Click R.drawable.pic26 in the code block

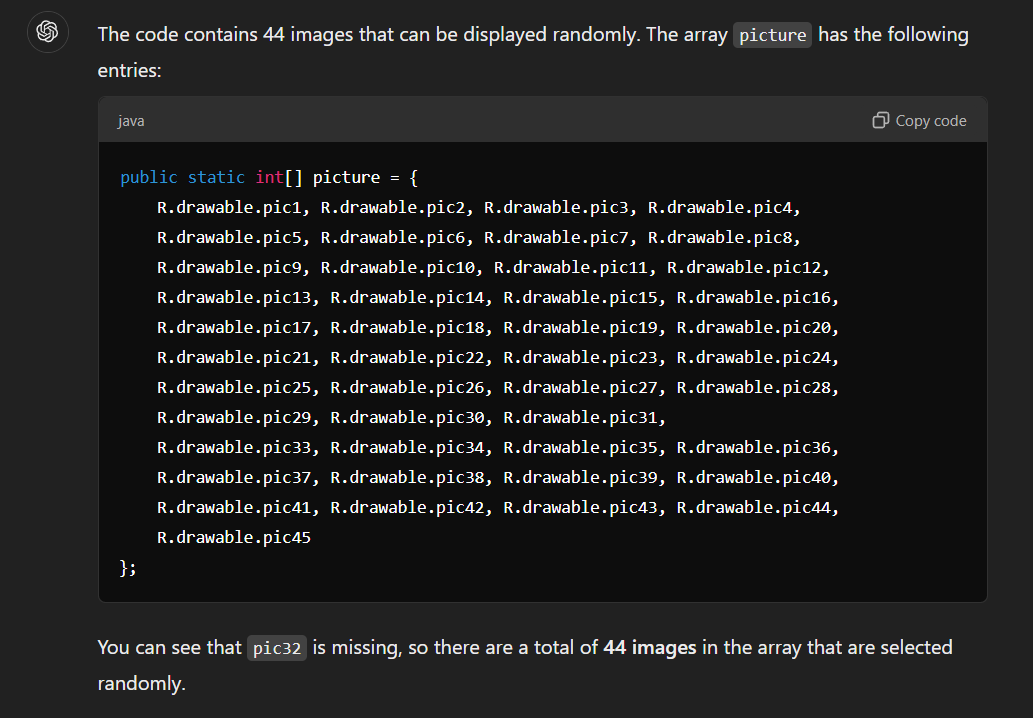pyautogui.click(x=407, y=387)
